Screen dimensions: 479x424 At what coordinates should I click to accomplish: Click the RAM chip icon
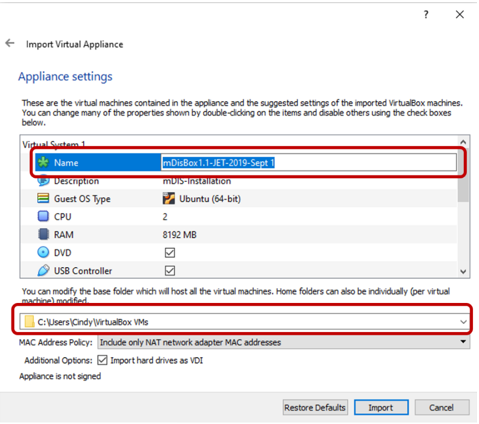coord(43,234)
